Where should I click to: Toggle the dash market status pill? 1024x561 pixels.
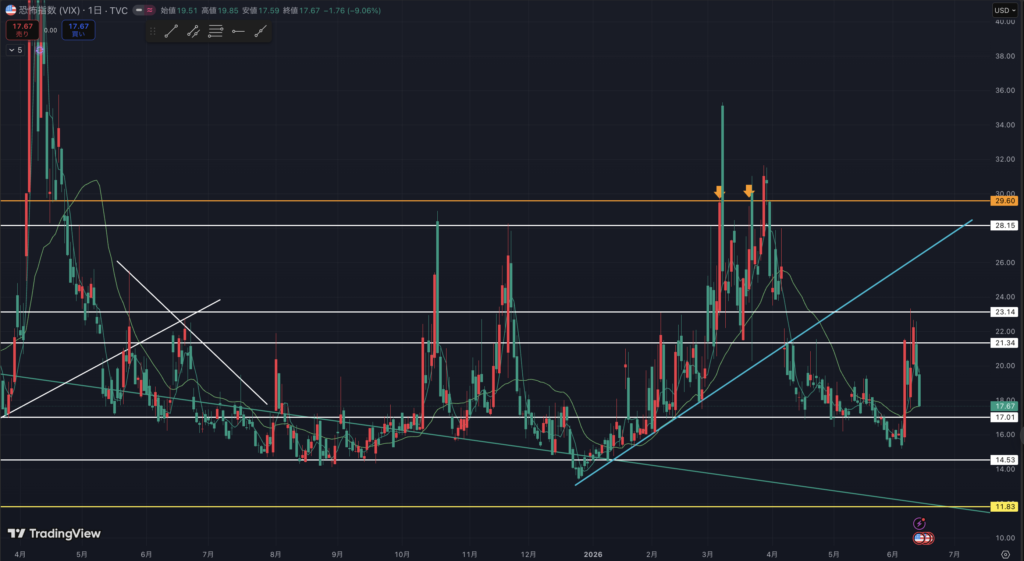[138, 10]
